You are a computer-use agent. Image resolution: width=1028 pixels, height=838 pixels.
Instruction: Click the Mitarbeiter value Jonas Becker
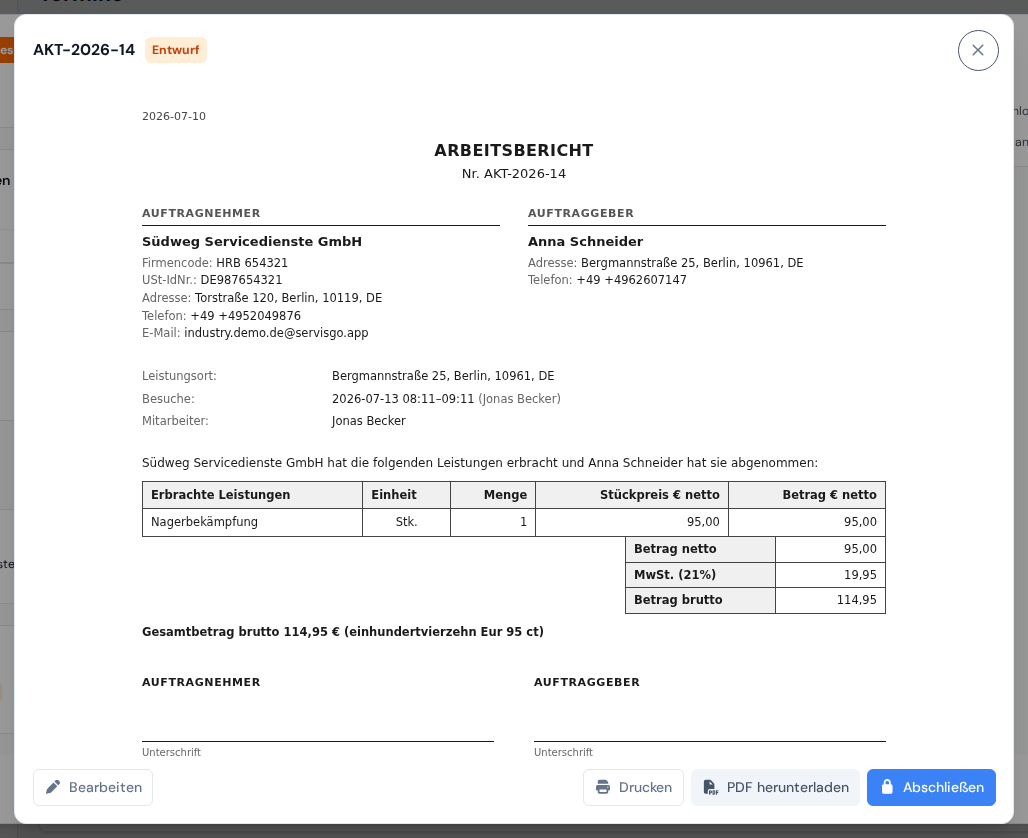tap(368, 421)
